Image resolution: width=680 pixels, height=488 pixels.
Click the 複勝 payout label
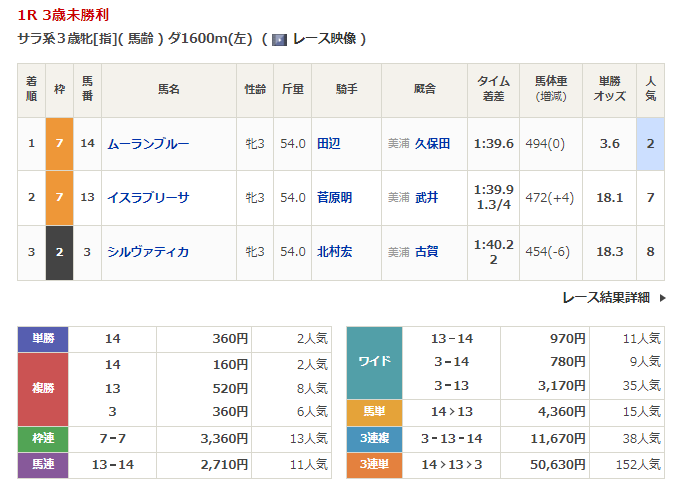(42, 389)
